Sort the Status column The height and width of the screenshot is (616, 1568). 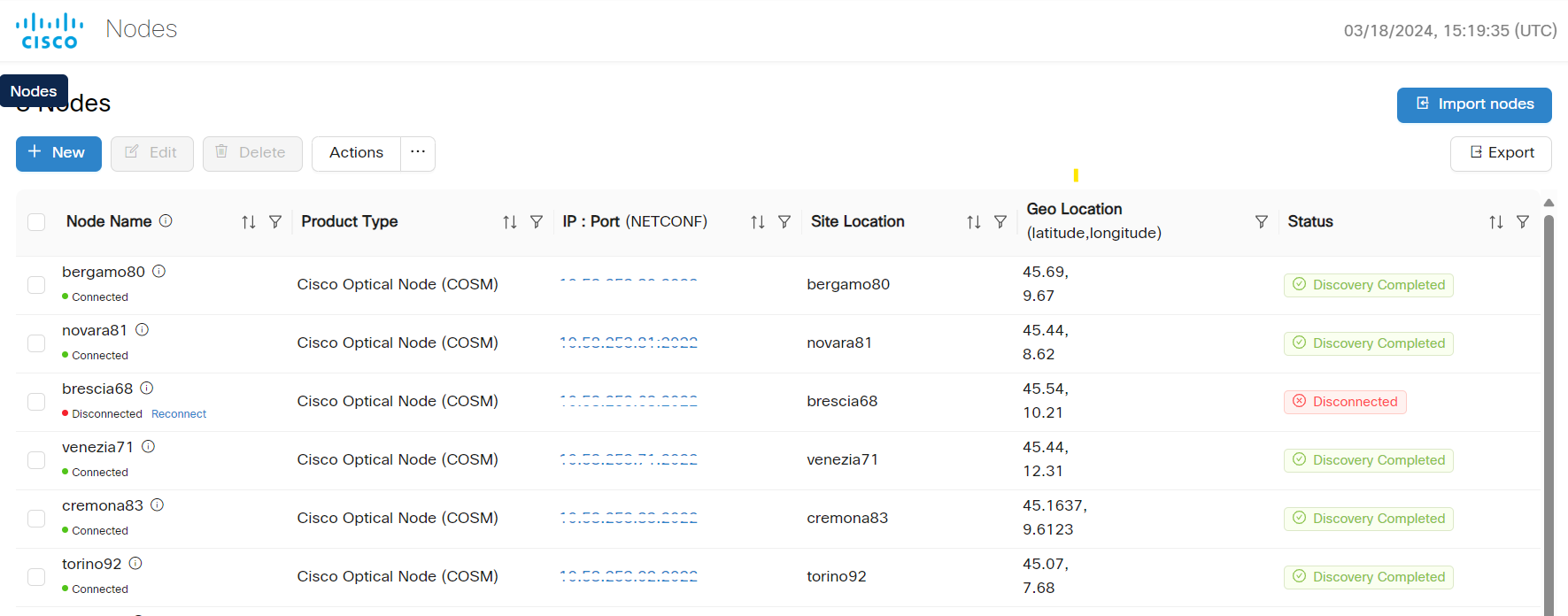[1496, 222]
